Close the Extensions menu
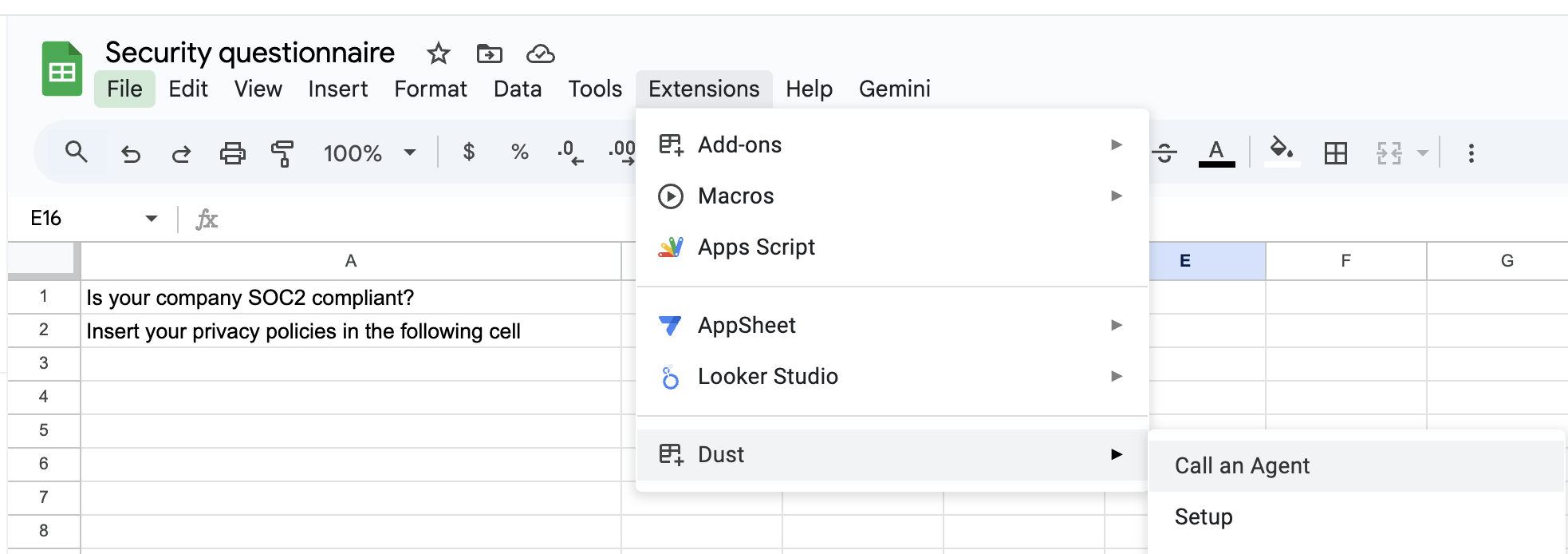 tap(704, 89)
